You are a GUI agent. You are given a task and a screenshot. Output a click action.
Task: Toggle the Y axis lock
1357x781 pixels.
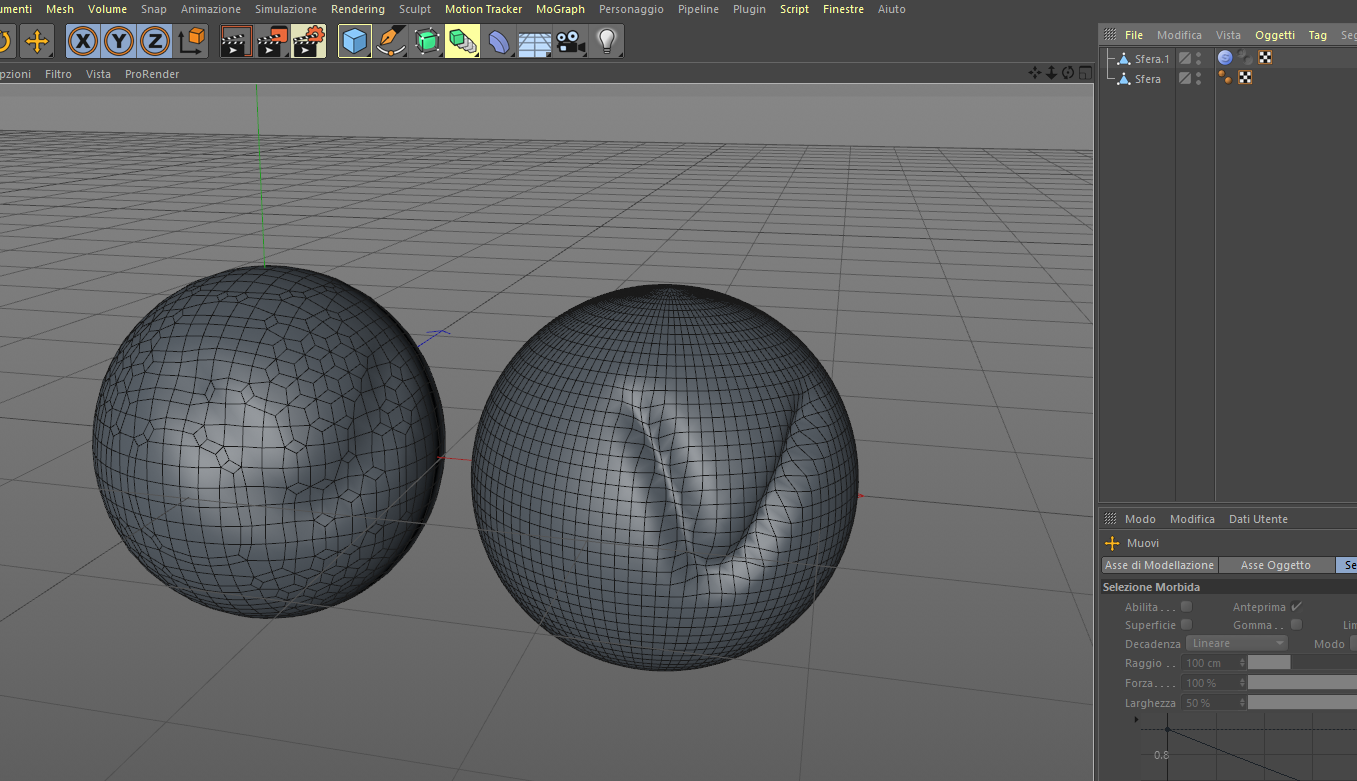tap(119, 41)
